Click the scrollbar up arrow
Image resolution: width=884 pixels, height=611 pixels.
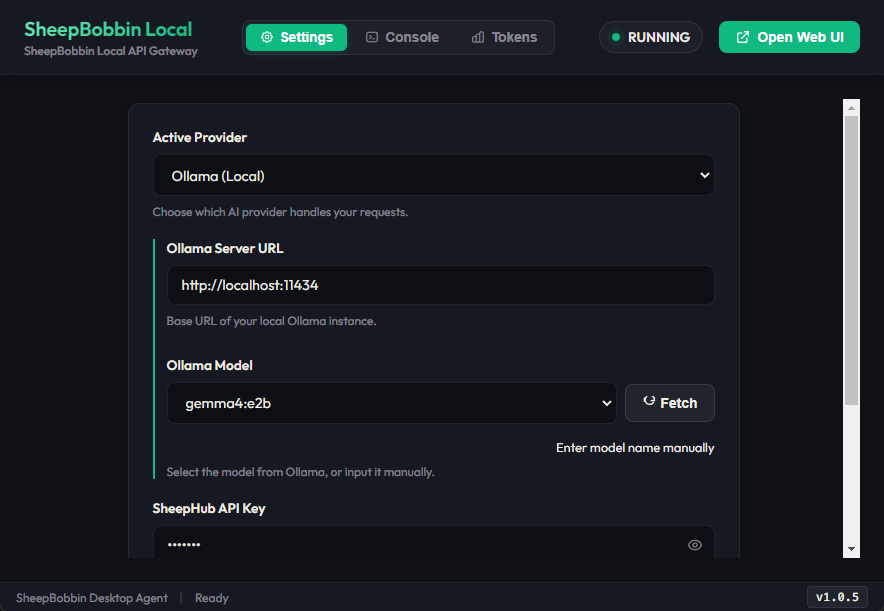(851, 108)
